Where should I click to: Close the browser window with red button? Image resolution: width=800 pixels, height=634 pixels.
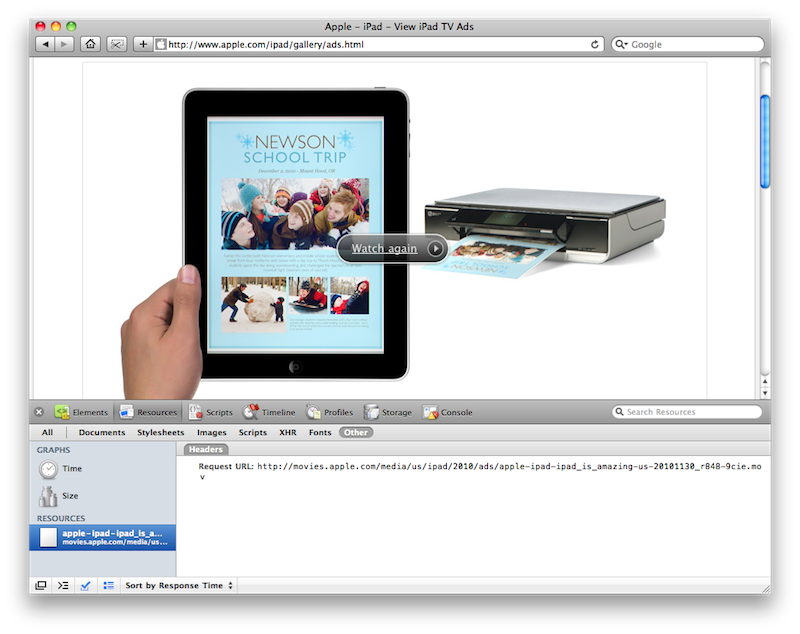[40, 26]
